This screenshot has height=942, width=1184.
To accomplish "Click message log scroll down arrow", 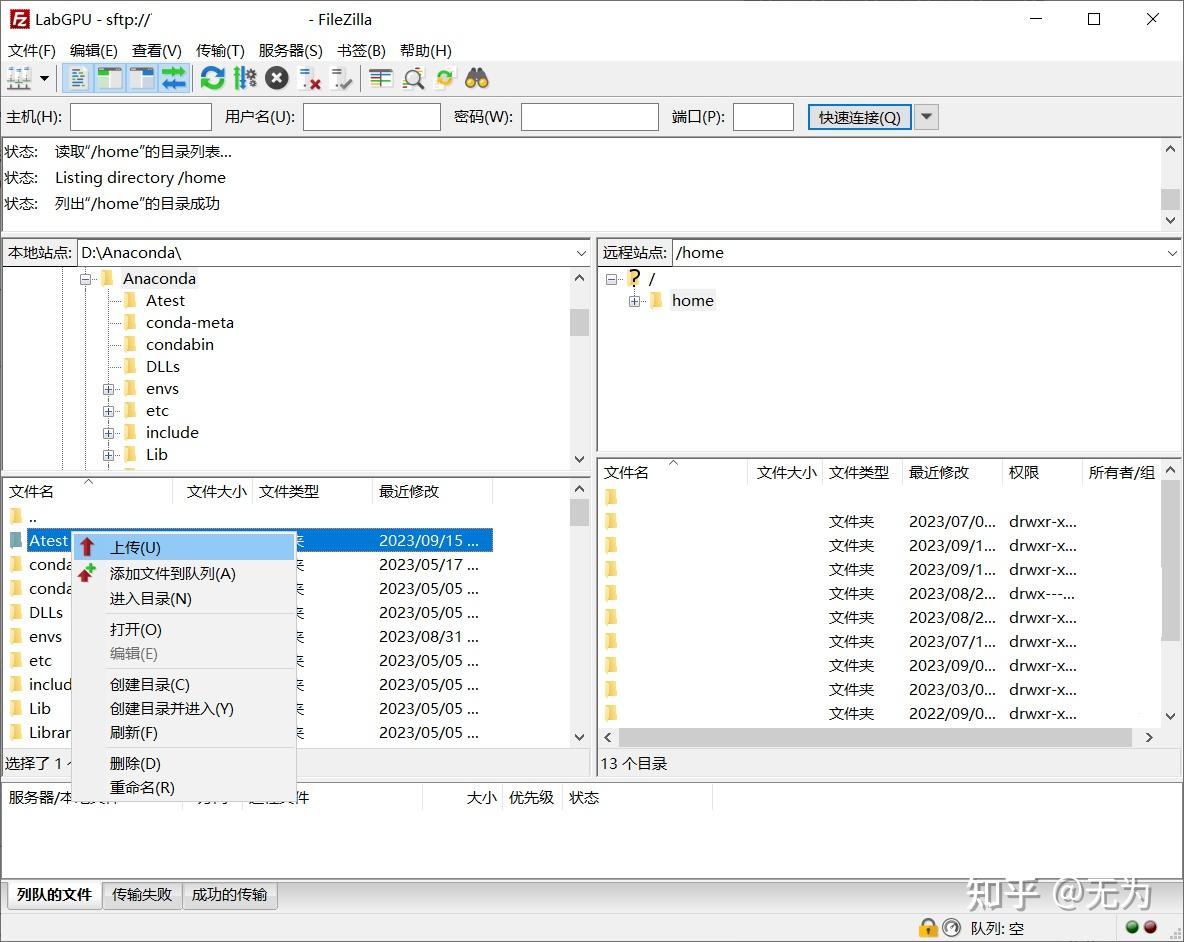I will coord(1170,220).
